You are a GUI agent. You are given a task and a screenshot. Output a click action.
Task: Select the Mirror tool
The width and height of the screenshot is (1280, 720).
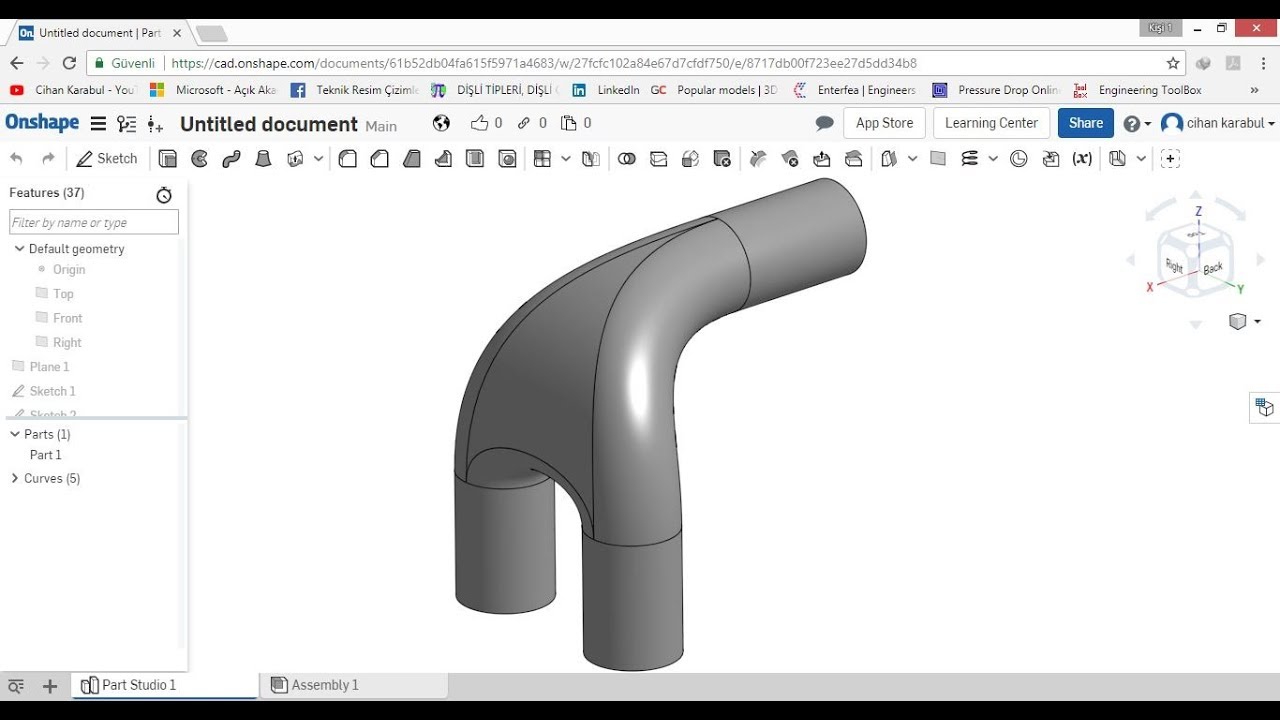coord(591,158)
